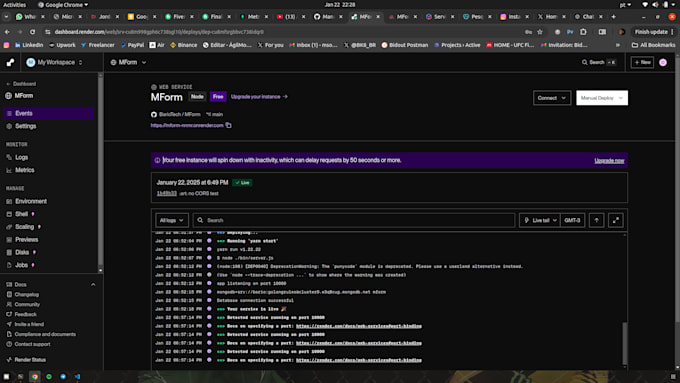The width and height of the screenshot is (680, 383).
Task: Open Disks in the sidebar
Action: tap(22, 252)
